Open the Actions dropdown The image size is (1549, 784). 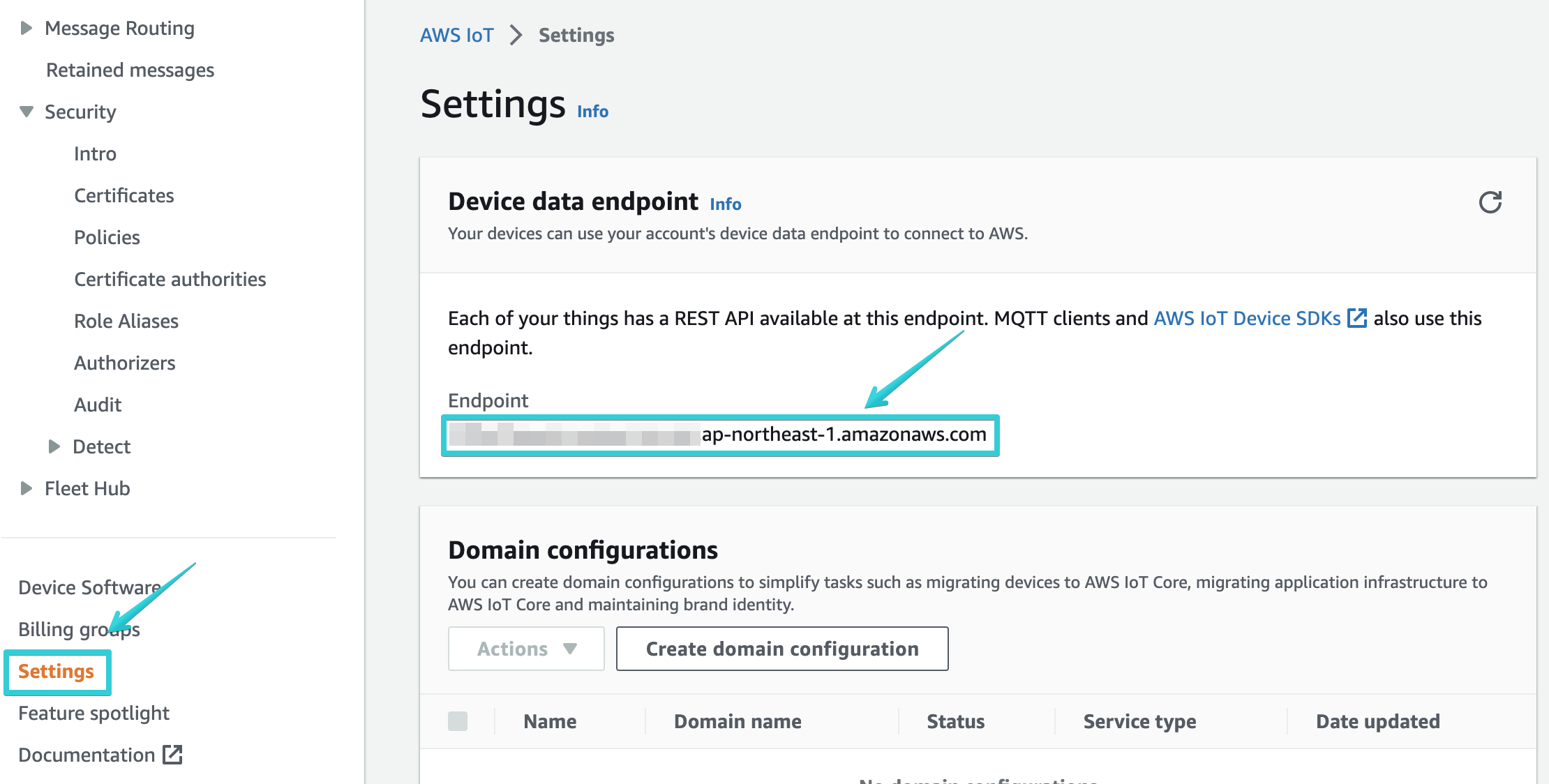click(x=525, y=649)
